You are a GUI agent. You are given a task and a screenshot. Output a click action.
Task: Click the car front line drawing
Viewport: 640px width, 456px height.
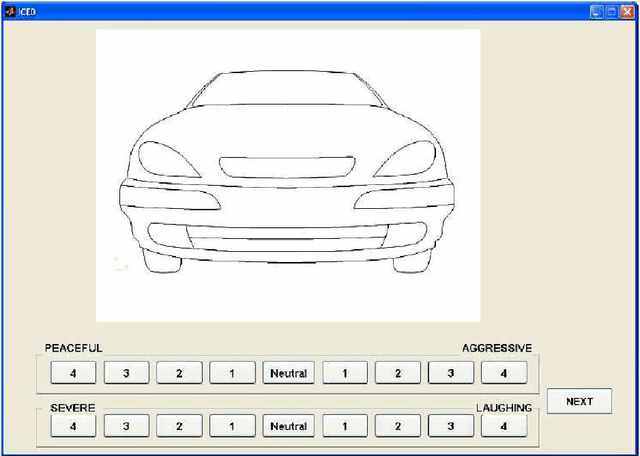point(288,176)
